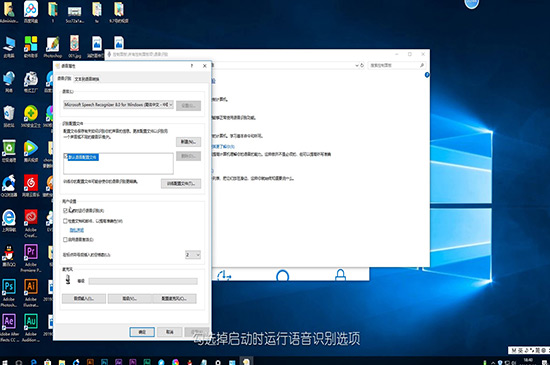This screenshot has height=365, width=550.
Task: Launch the Adobe Illustrator shortcut
Action: pos(31,293)
